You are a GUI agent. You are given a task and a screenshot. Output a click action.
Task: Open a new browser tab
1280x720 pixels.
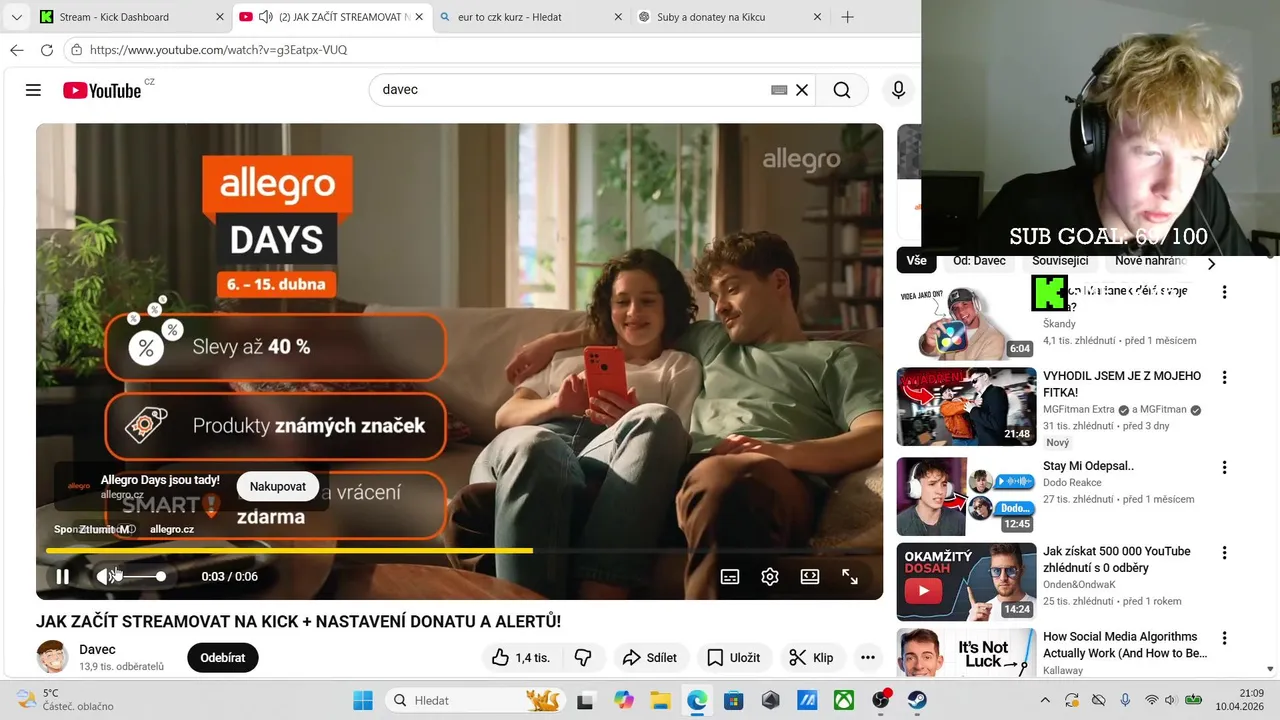pos(847,17)
